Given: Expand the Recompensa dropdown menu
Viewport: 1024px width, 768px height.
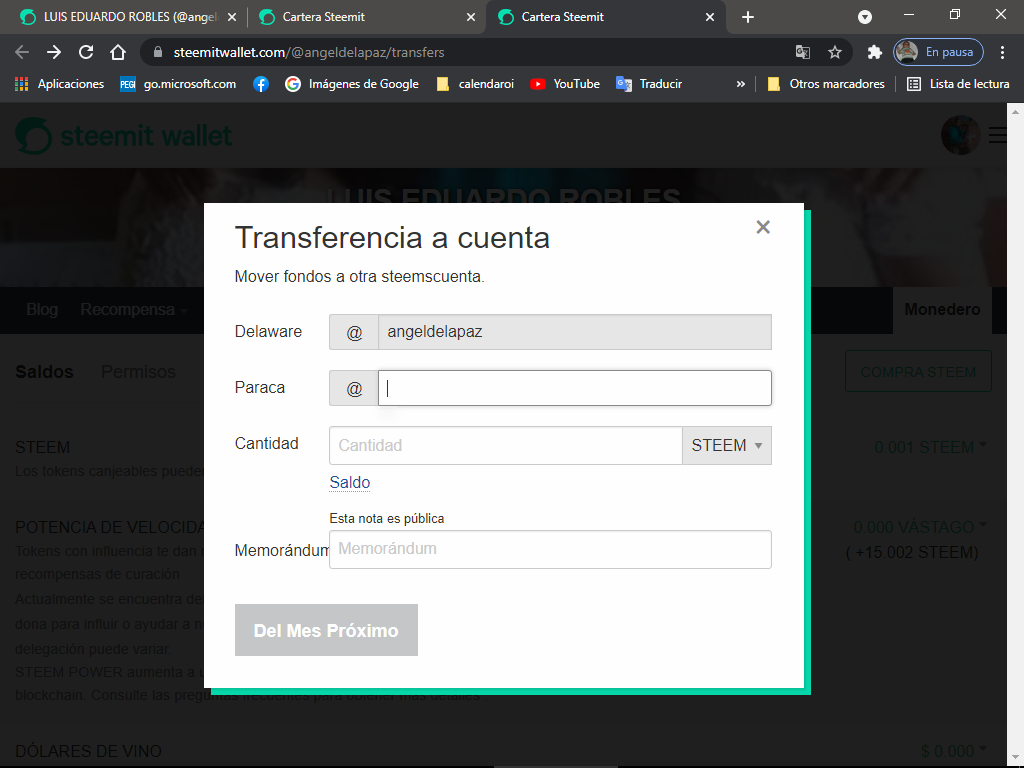Looking at the screenshot, I should tap(133, 310).
